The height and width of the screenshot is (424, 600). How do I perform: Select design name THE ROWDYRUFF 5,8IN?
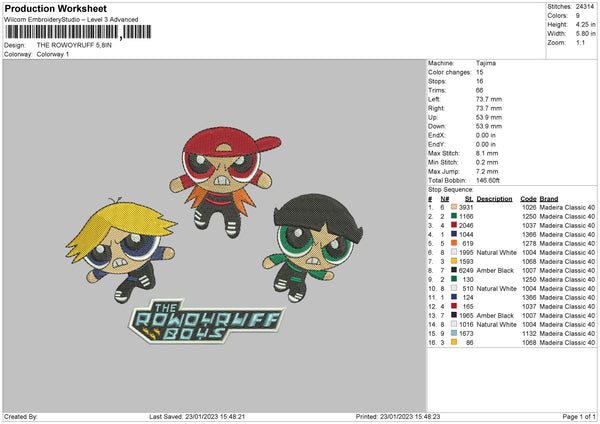pos(74,45)
